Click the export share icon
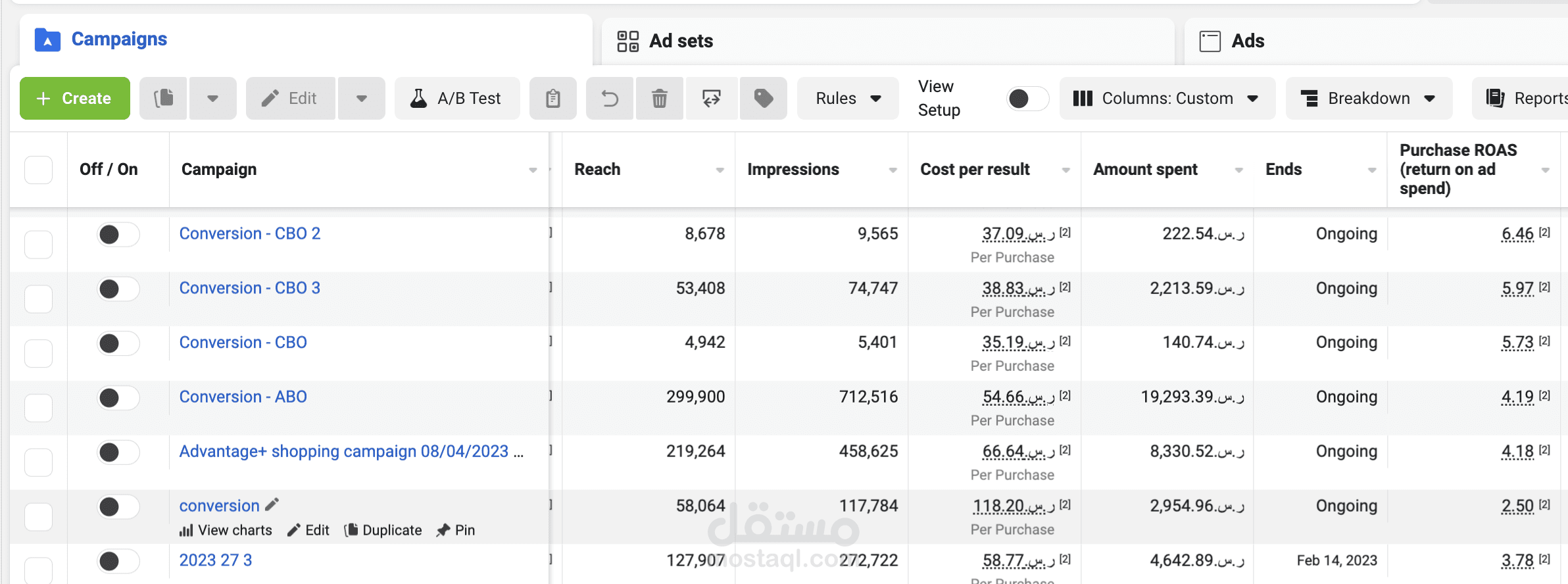This screenshot has width=1568, height=584. coord(711,99)
